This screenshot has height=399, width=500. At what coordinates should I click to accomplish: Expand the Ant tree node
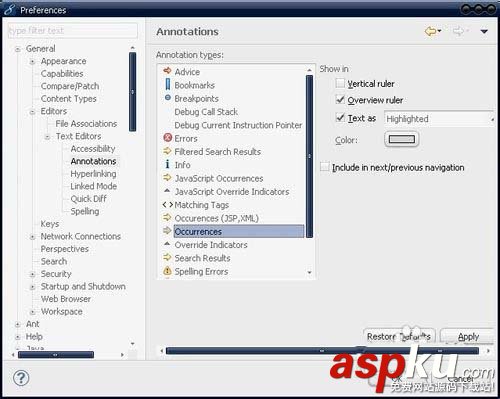18,324
